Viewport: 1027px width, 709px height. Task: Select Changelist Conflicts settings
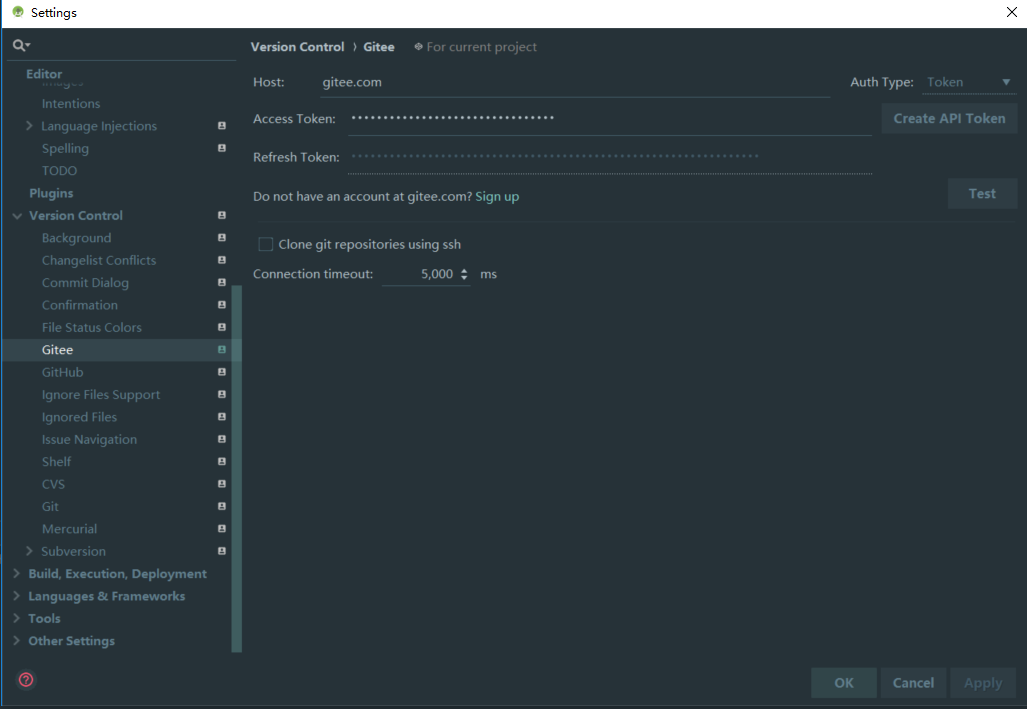99,260
